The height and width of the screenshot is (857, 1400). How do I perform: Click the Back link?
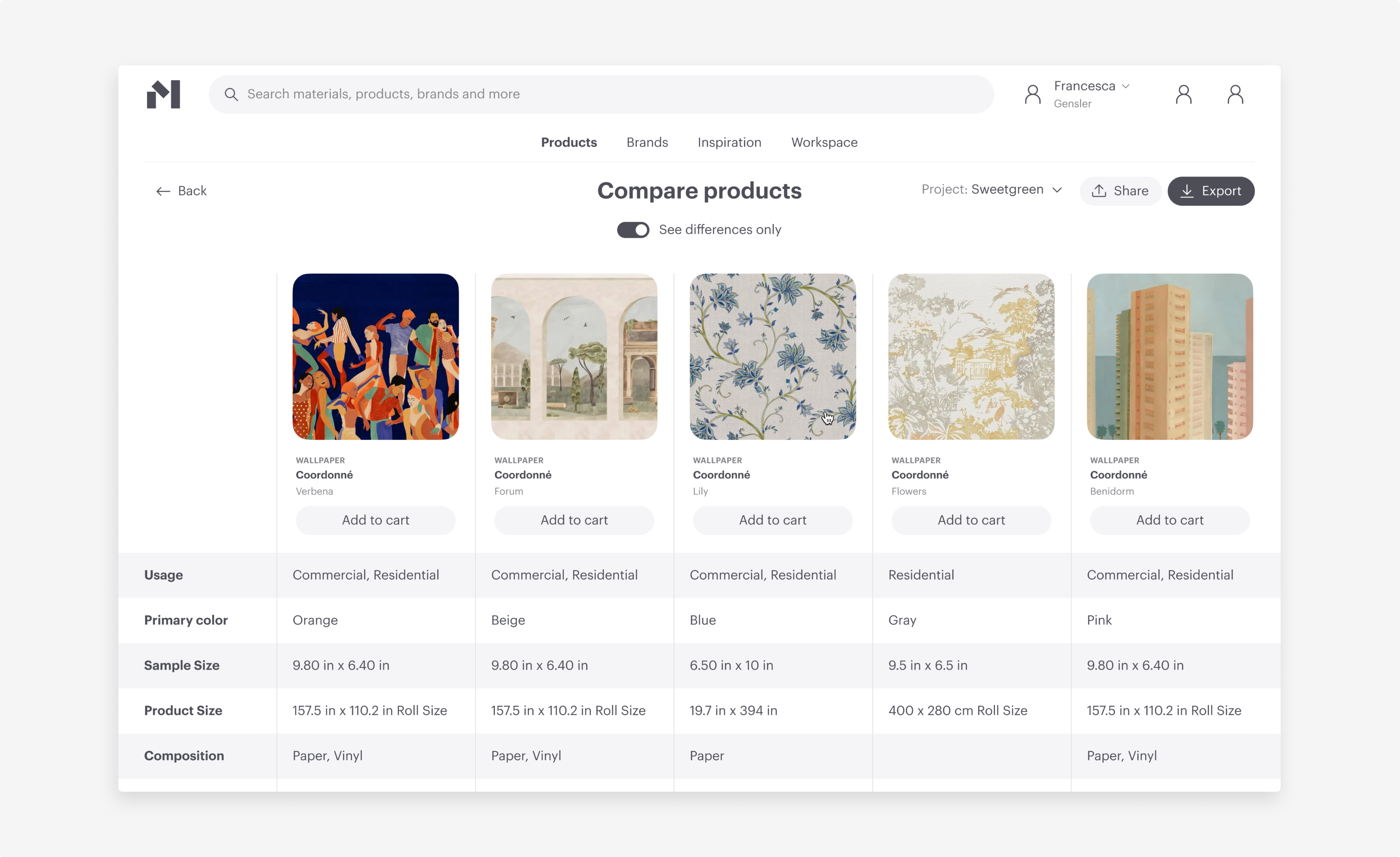(181, 191)
